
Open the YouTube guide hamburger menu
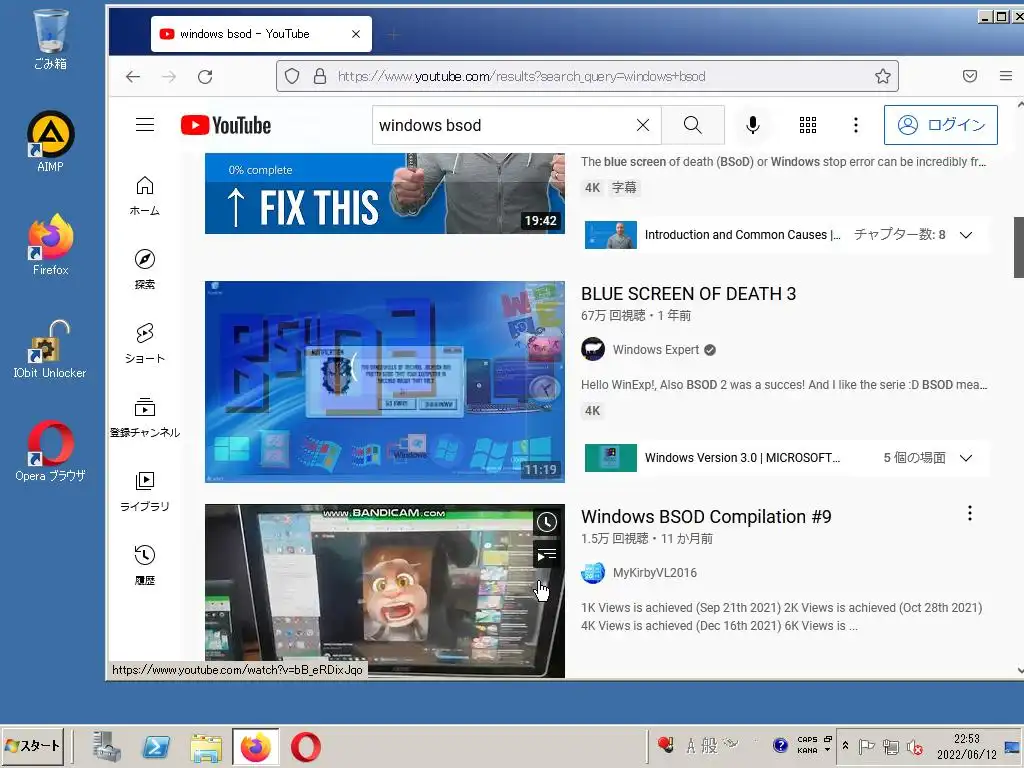[x=145, y=125]
